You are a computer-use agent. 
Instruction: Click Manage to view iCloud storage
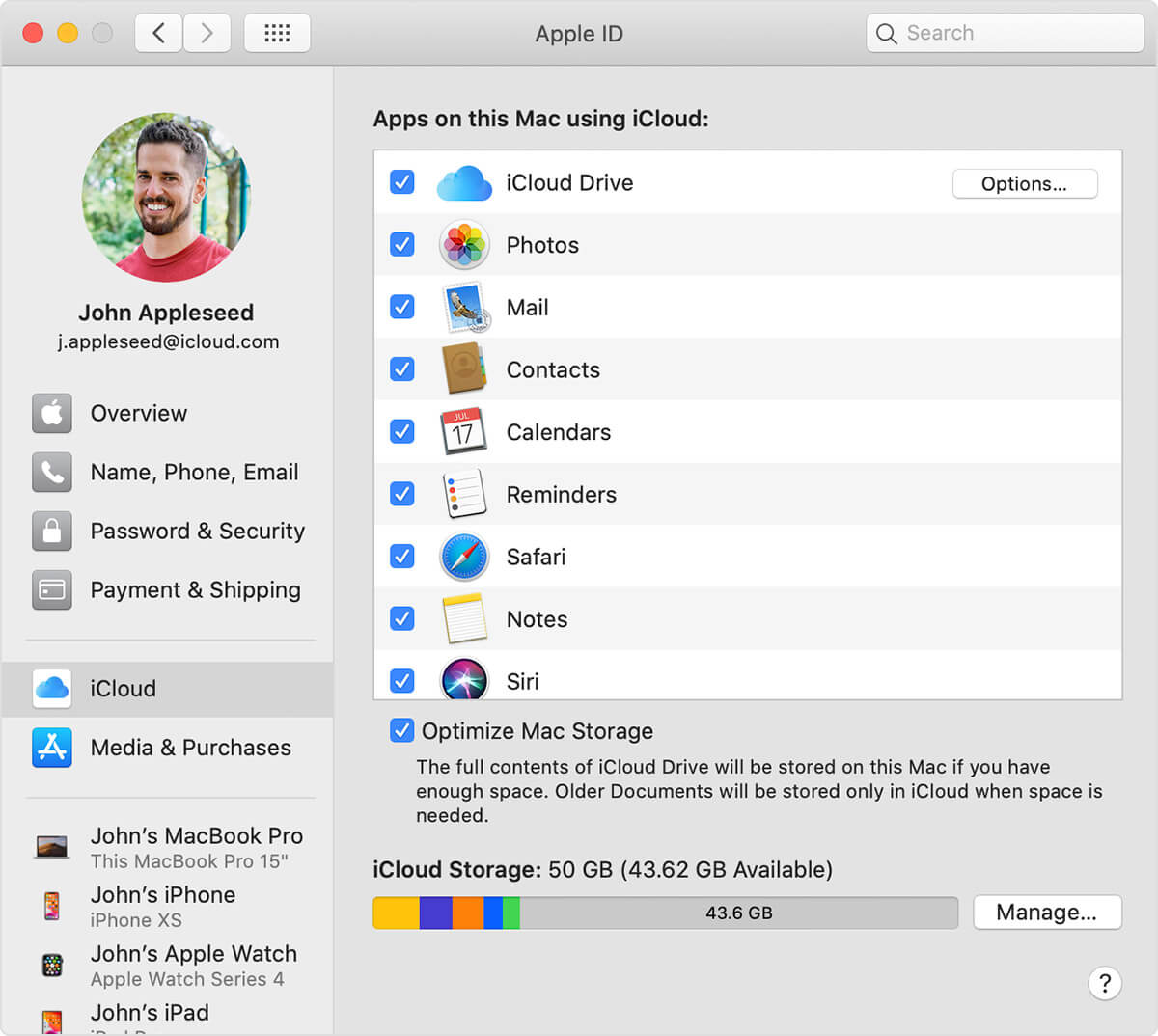1047,912
